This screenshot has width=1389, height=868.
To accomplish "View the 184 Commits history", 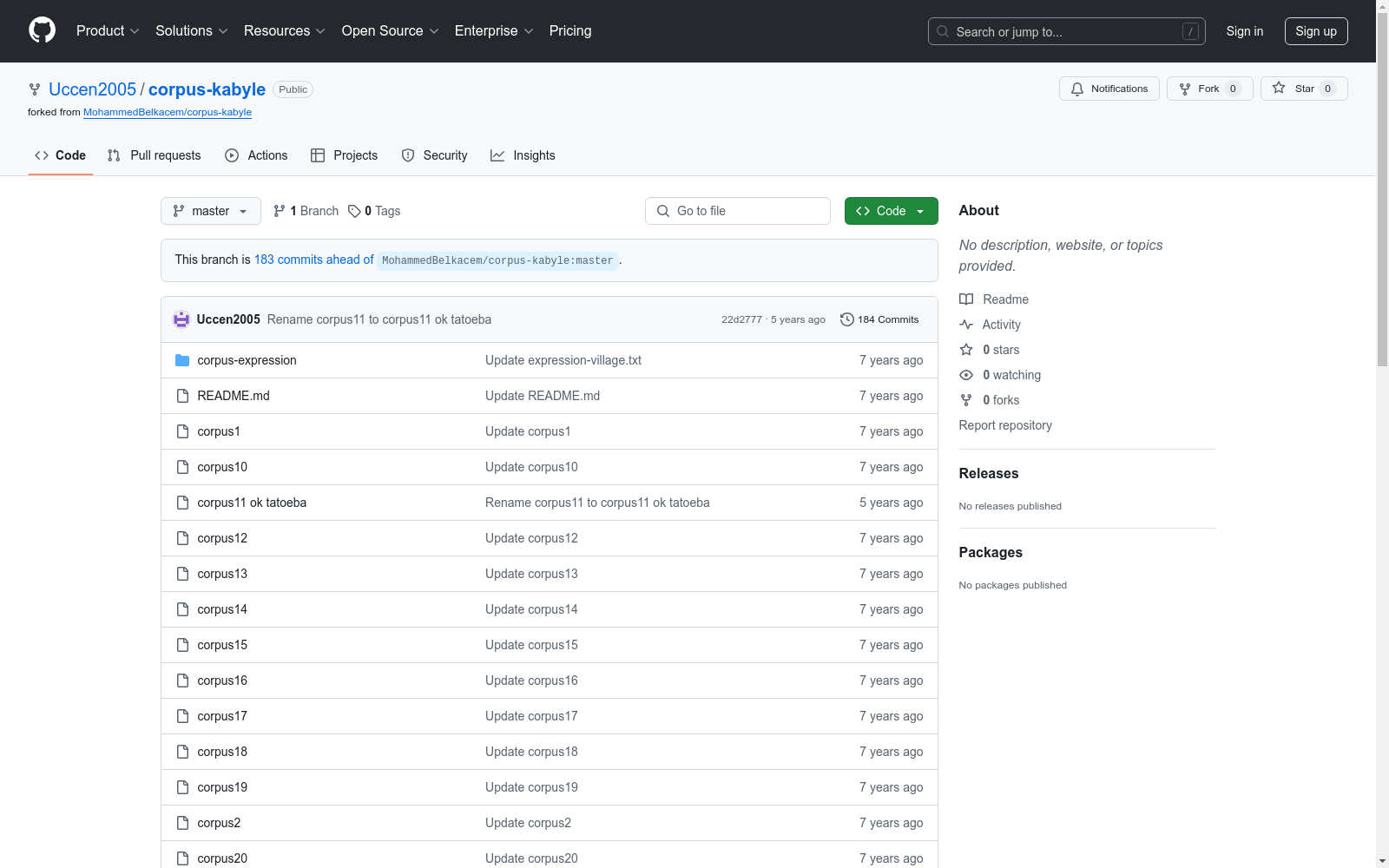I will click(879, 319).
